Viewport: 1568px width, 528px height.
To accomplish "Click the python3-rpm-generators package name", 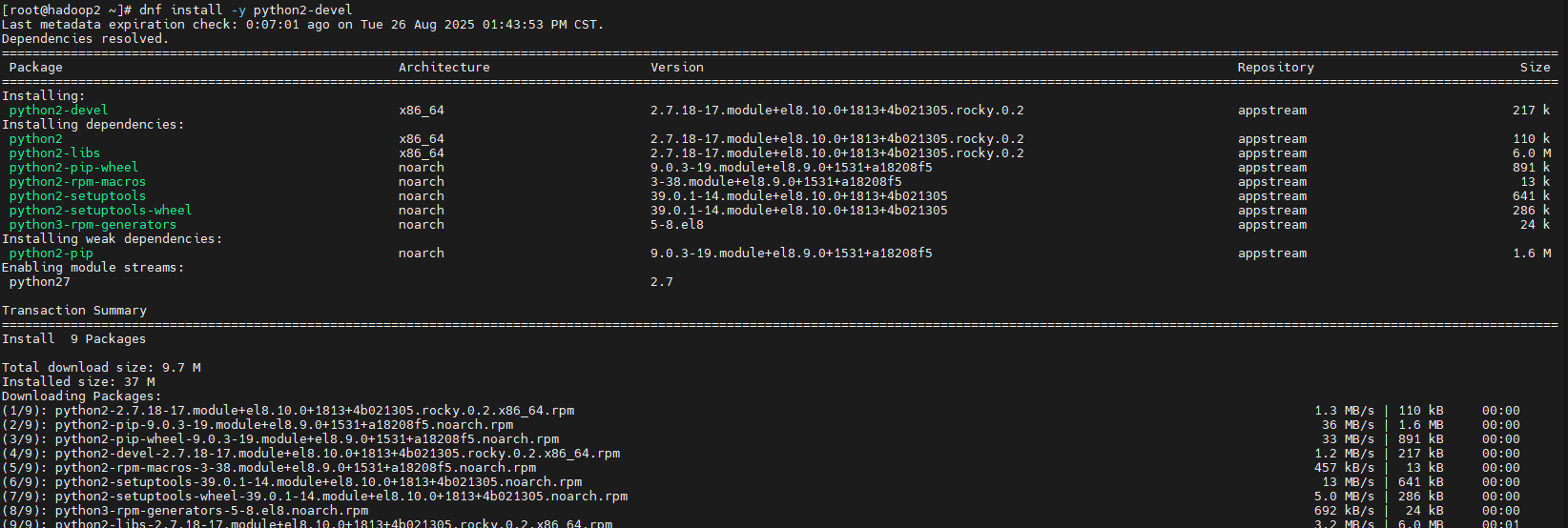I will [x=93, y=224].
